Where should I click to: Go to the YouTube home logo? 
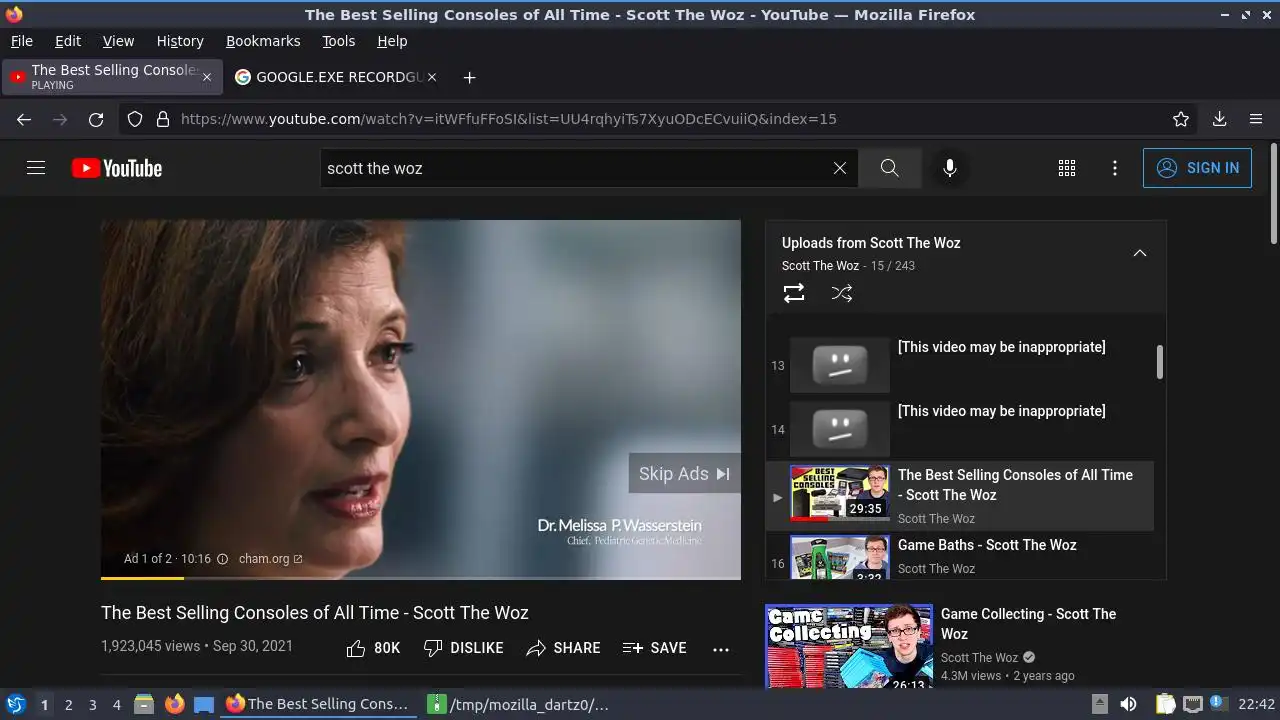point(117,168)
